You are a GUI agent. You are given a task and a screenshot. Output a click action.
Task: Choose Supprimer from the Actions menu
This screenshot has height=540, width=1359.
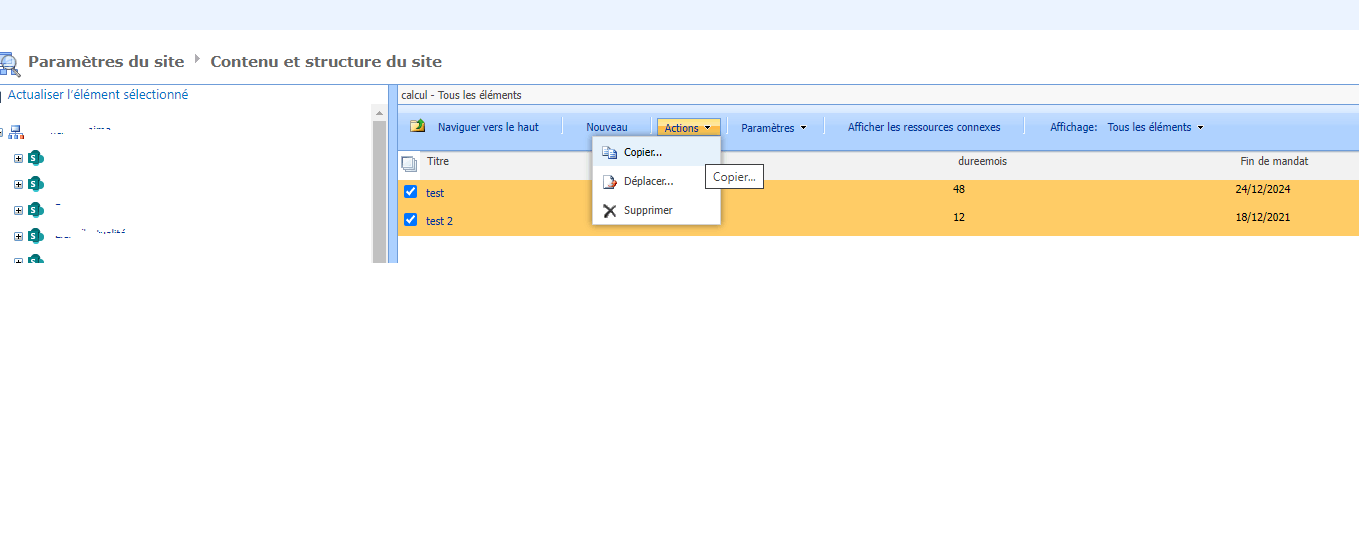(x=656, y=210)
